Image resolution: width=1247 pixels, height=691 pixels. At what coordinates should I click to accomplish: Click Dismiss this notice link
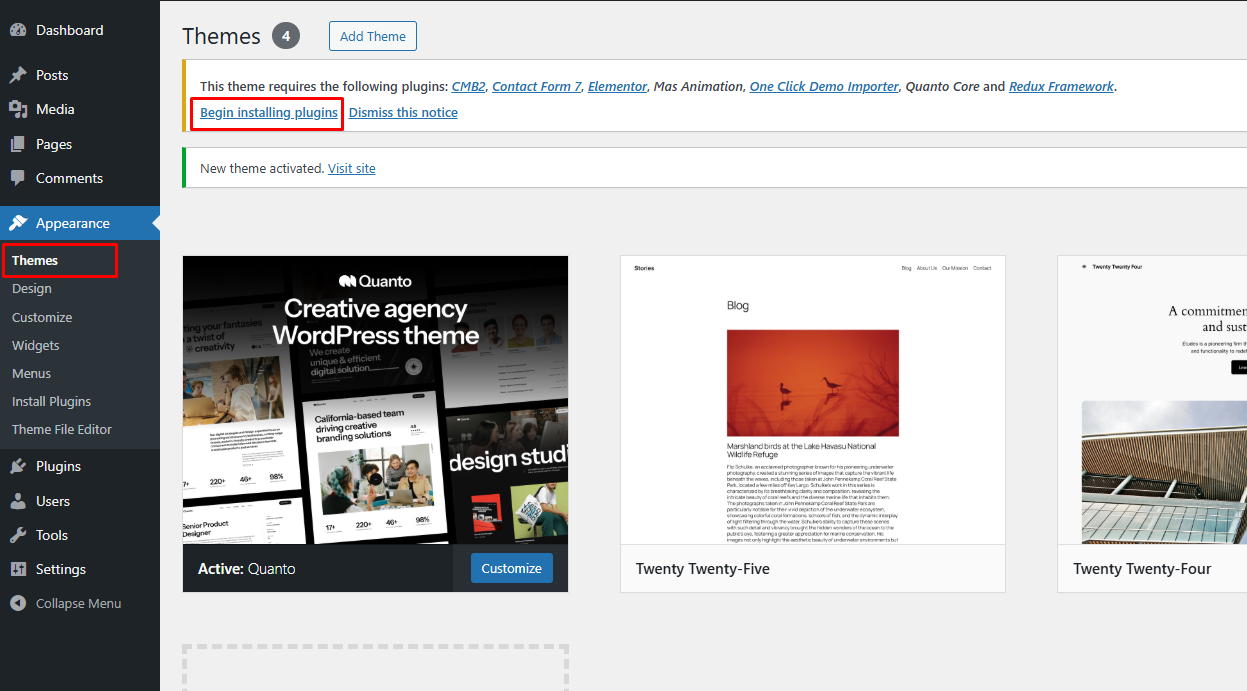[403, 112]
